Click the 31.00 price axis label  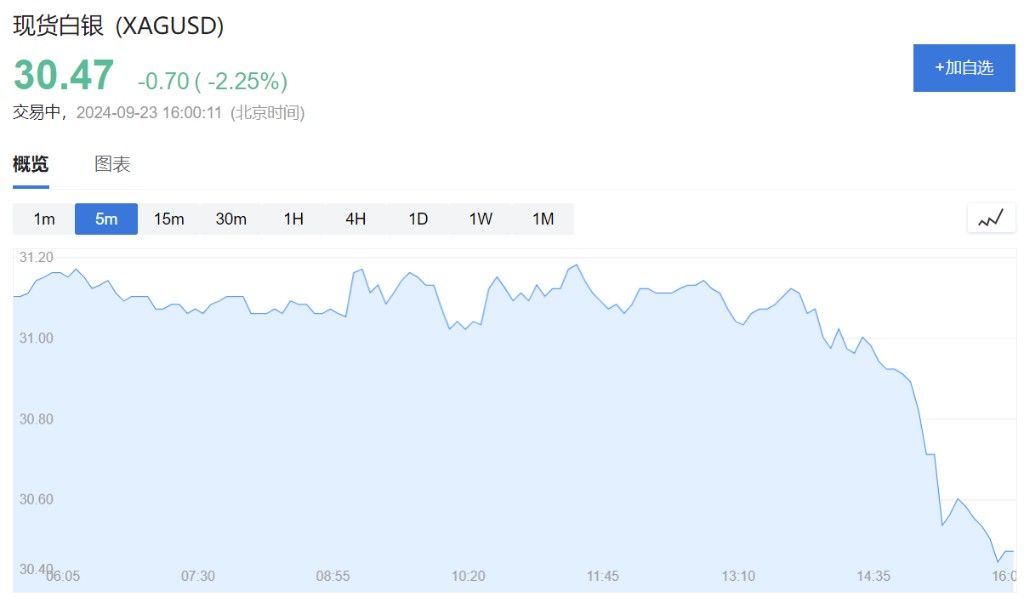[37, 339]
